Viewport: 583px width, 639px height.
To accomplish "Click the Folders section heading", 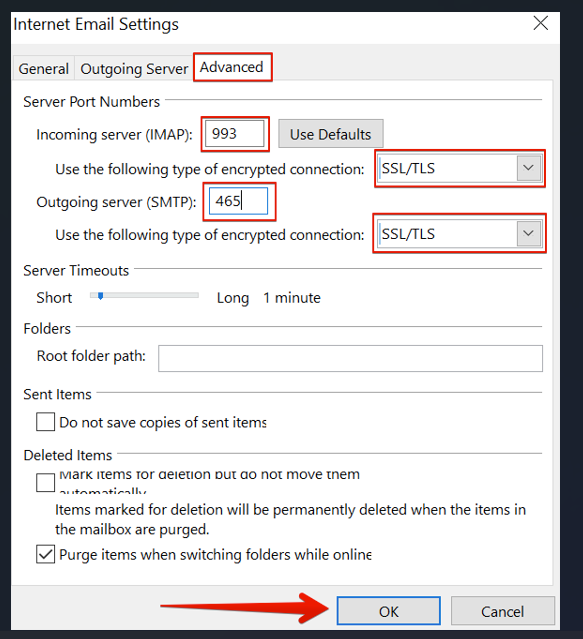I will click(47, 328).
